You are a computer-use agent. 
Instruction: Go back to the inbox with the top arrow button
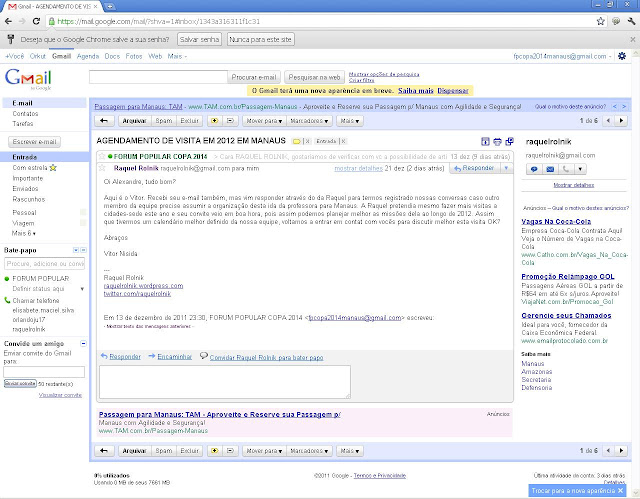pyautogui.click(x=104, y=121)
